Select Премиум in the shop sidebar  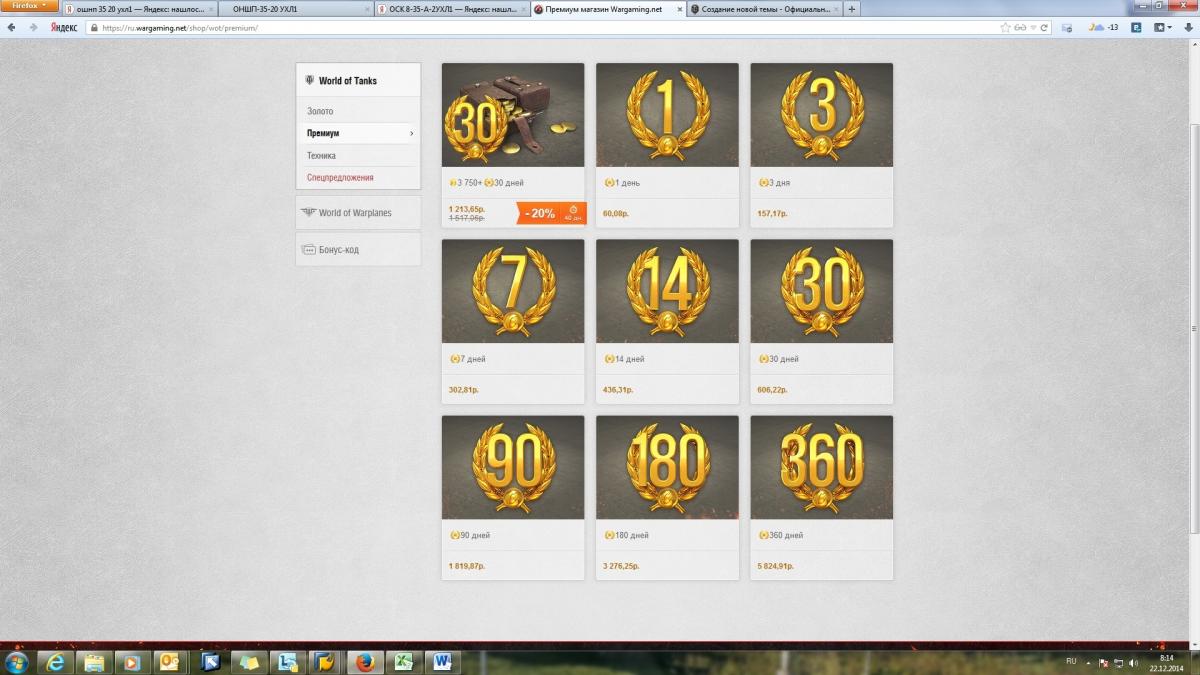tap(358, 133)
